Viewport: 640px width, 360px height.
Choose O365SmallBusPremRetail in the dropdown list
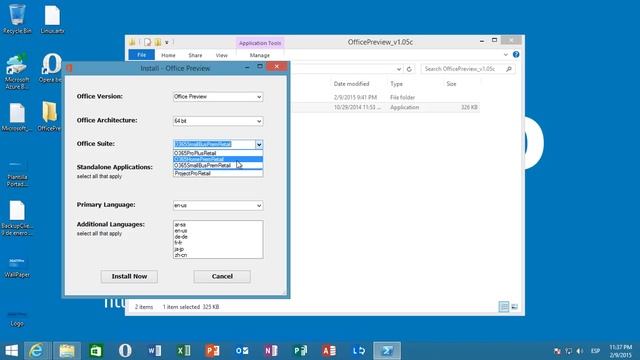point(218,165)
